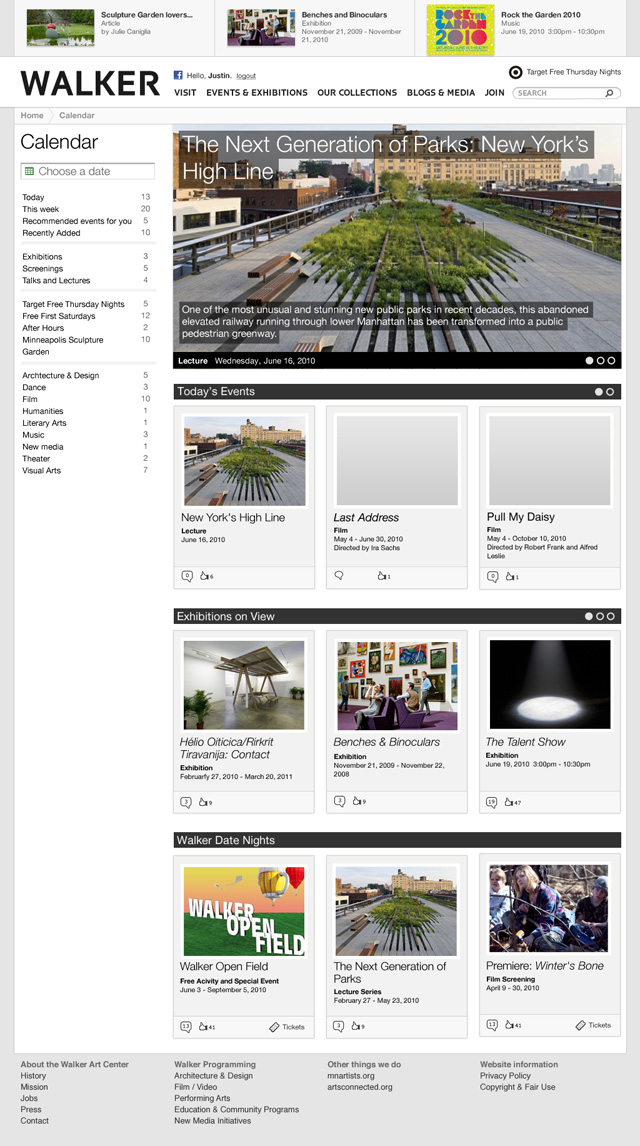Open the Rock the Garden 2010 thumbnail
The image size is (640, 1146).
[460, 30]
